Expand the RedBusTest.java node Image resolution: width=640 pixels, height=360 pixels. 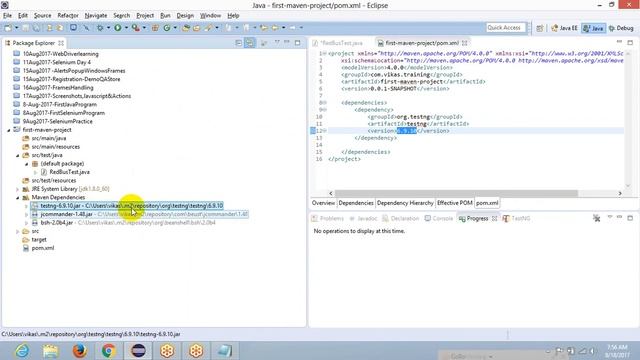pyautogui.click(x=36, y=172)
